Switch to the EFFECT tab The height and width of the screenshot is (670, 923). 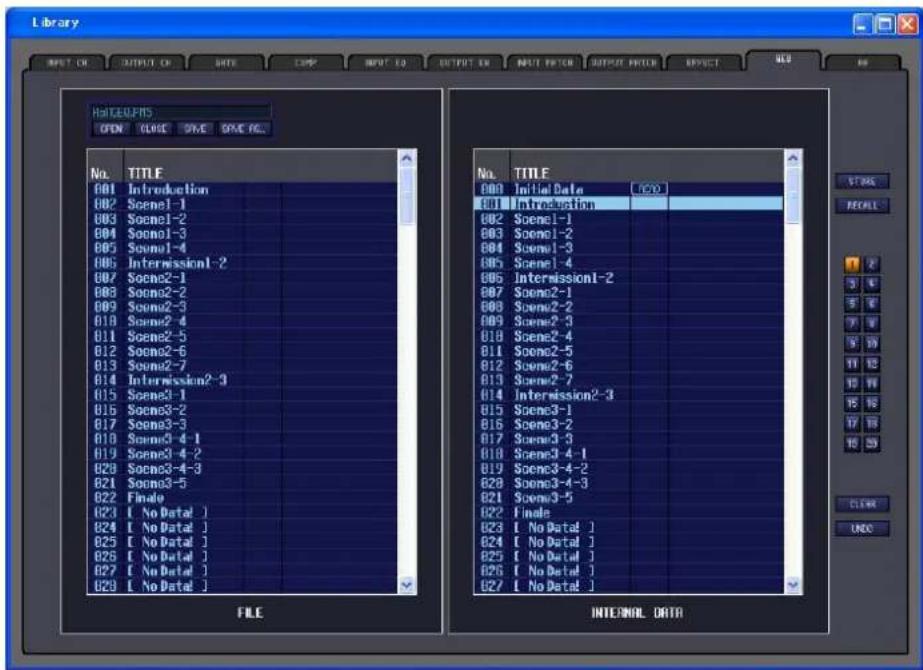pos(703,63)
